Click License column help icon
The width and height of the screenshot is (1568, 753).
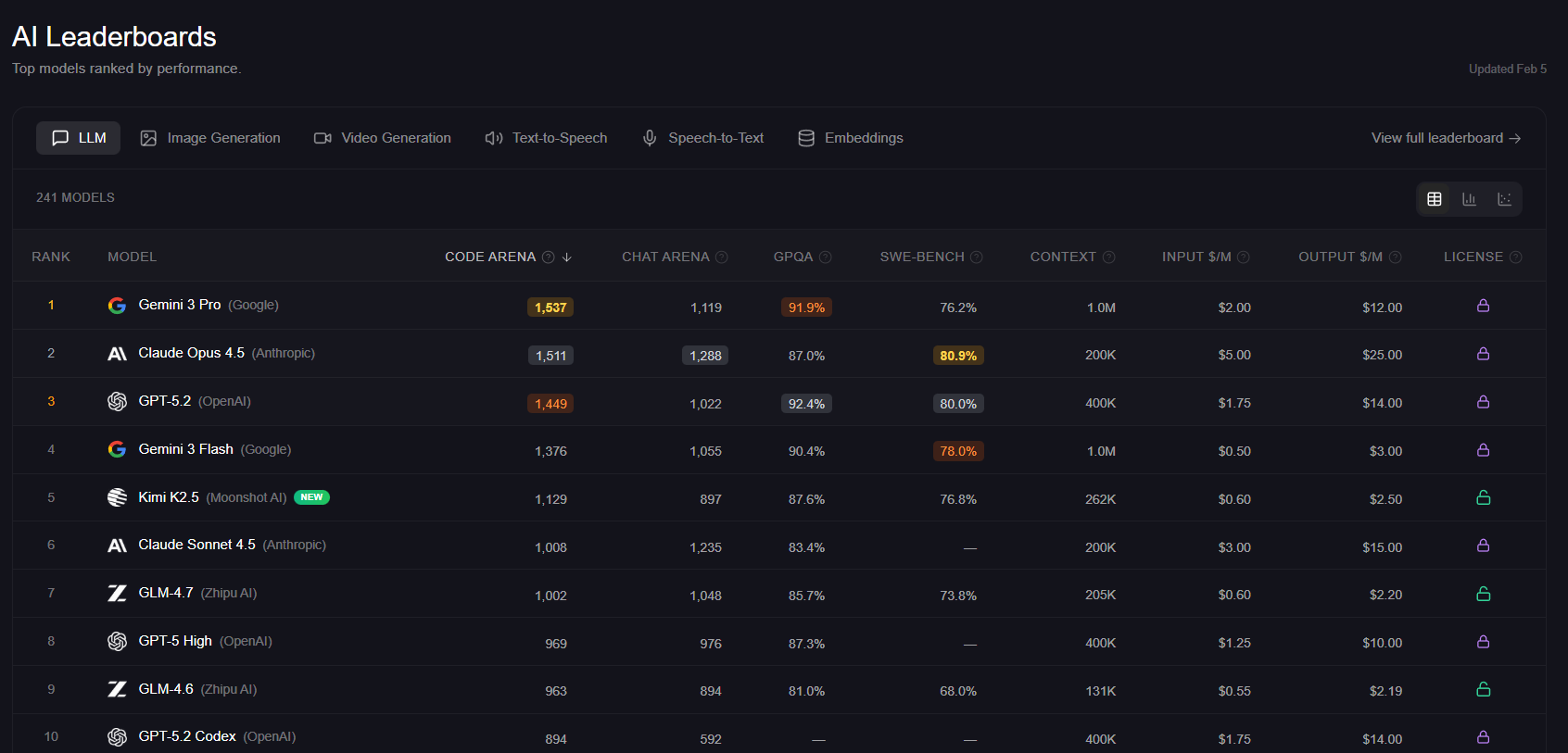pyautogui.click(x=1515, y=257)
